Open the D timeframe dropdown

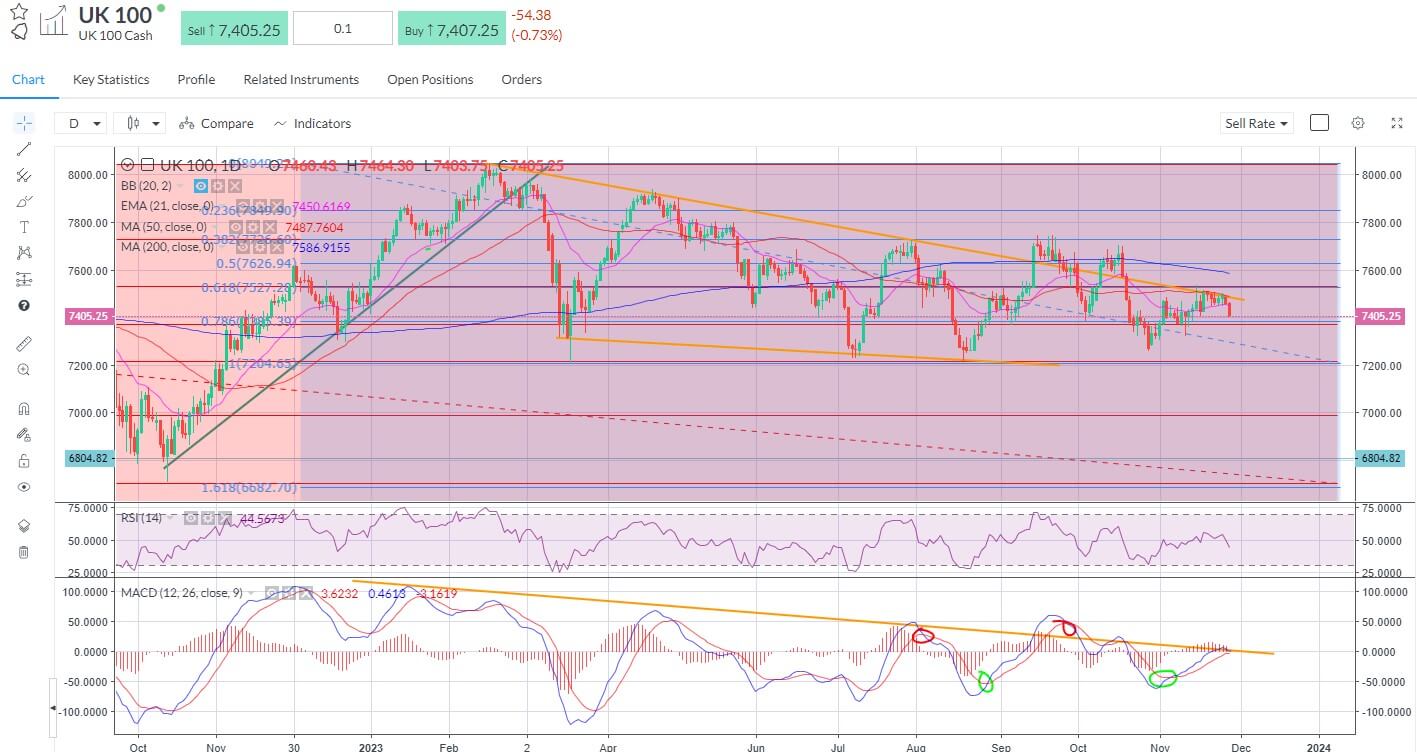click(x=80, y=122)
